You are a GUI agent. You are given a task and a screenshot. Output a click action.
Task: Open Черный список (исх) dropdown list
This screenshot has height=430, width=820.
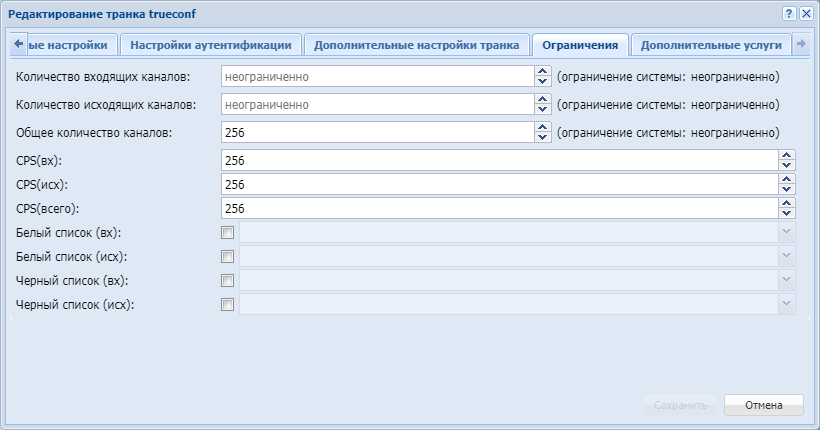pyautogui.click(x=787, y=305)
